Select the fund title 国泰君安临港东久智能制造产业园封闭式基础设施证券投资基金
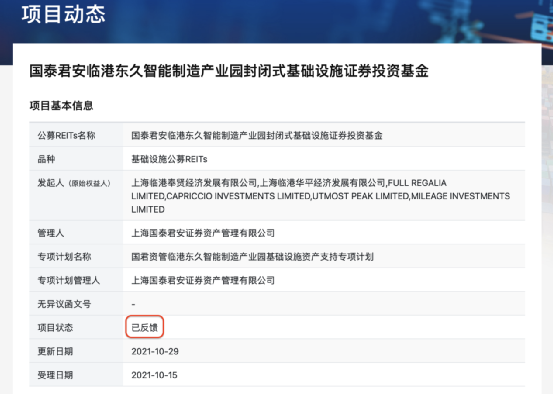This screenshot has height=394, width=553. (229, 71)
